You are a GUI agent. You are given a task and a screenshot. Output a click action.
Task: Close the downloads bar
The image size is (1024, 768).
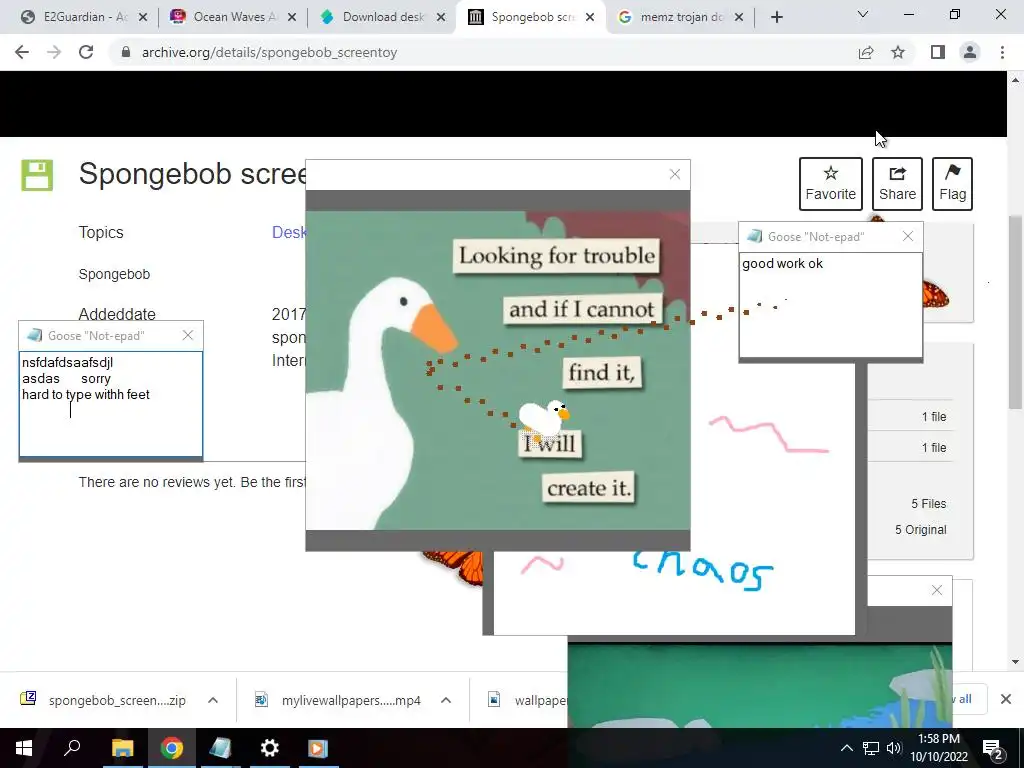point(1006,699)
